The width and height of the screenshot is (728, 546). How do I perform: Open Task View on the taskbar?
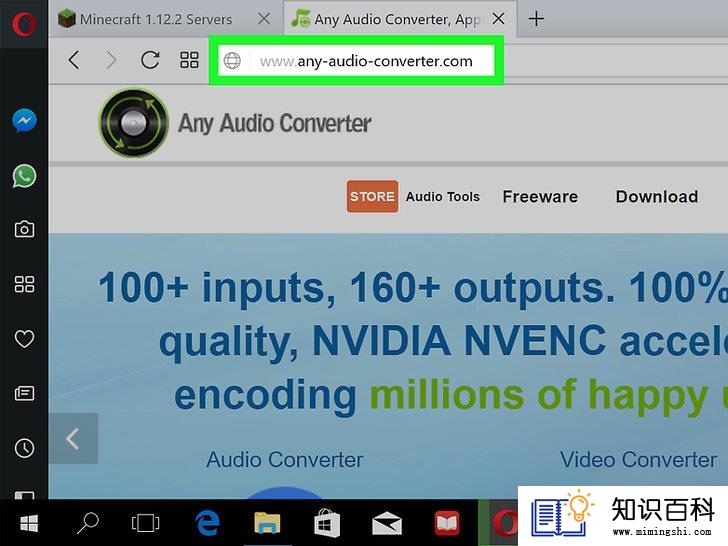point(145,523)
